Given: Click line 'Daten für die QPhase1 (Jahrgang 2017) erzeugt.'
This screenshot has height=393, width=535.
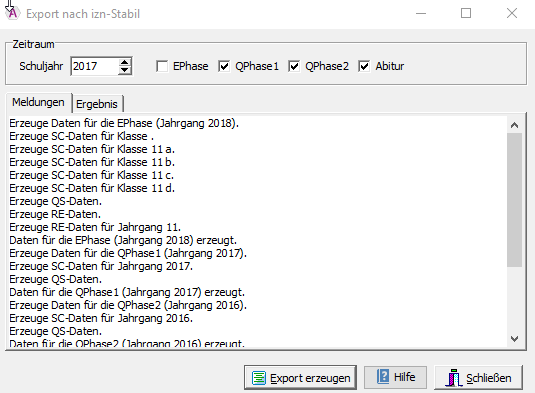Looking at the screenshot, I should click(127, 292).
